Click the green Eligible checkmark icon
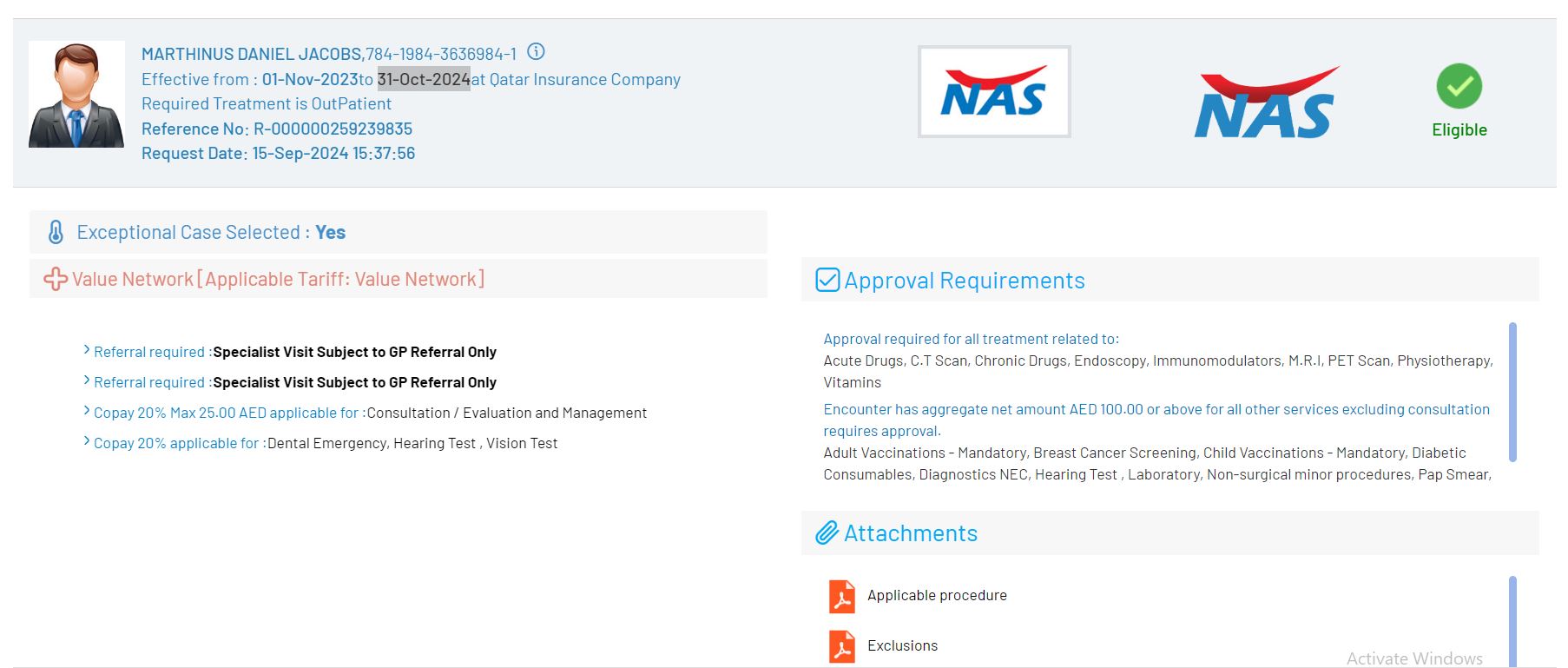Viewport: 1568px width, 668px height. [1459, 86]
